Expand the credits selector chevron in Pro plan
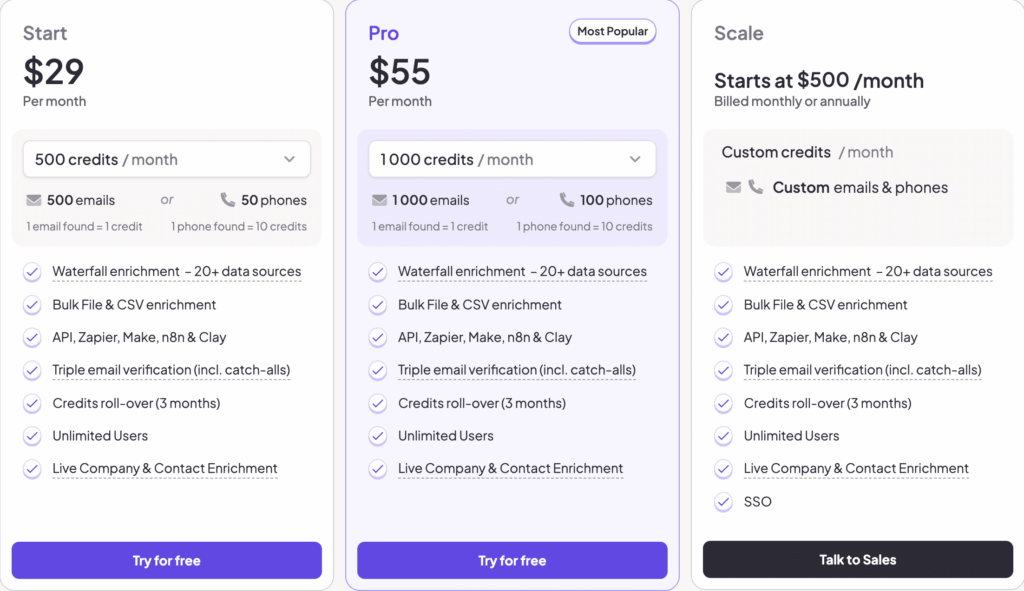 (x=634, y=158)
